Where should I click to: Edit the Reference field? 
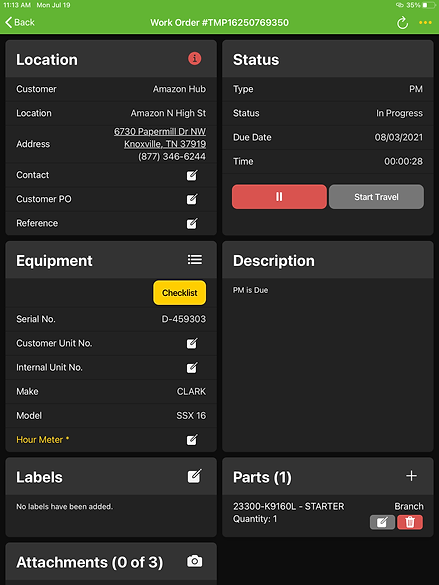tap(192, 223)
